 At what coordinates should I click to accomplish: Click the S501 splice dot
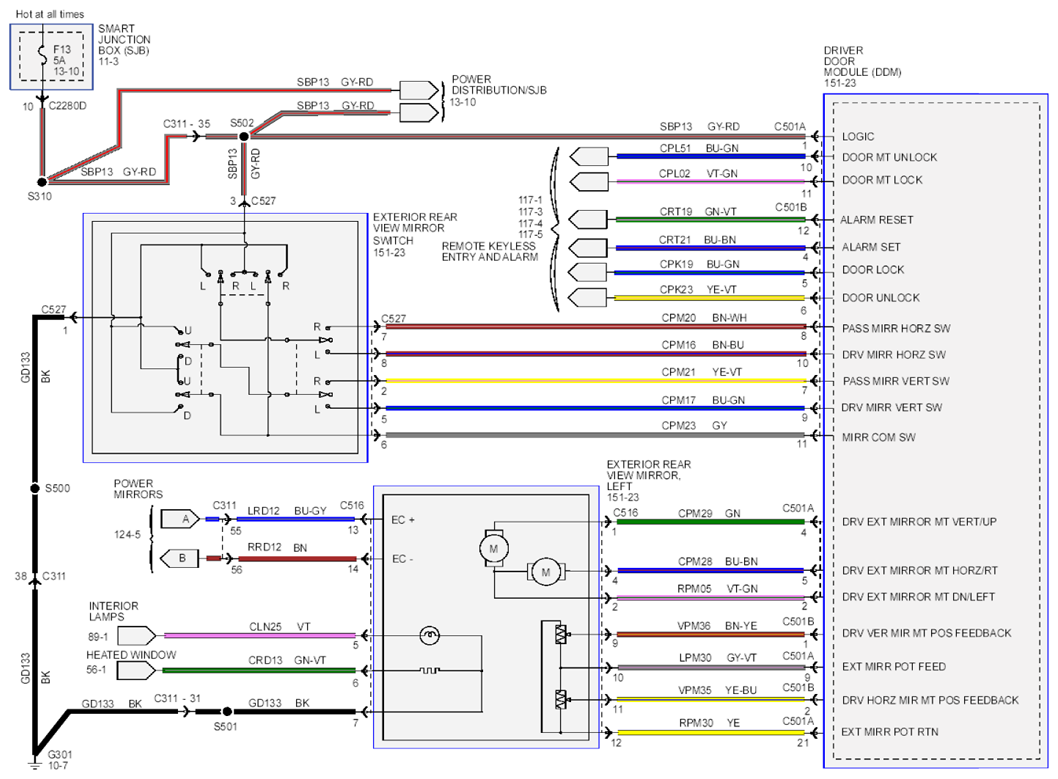coord(227,711)
